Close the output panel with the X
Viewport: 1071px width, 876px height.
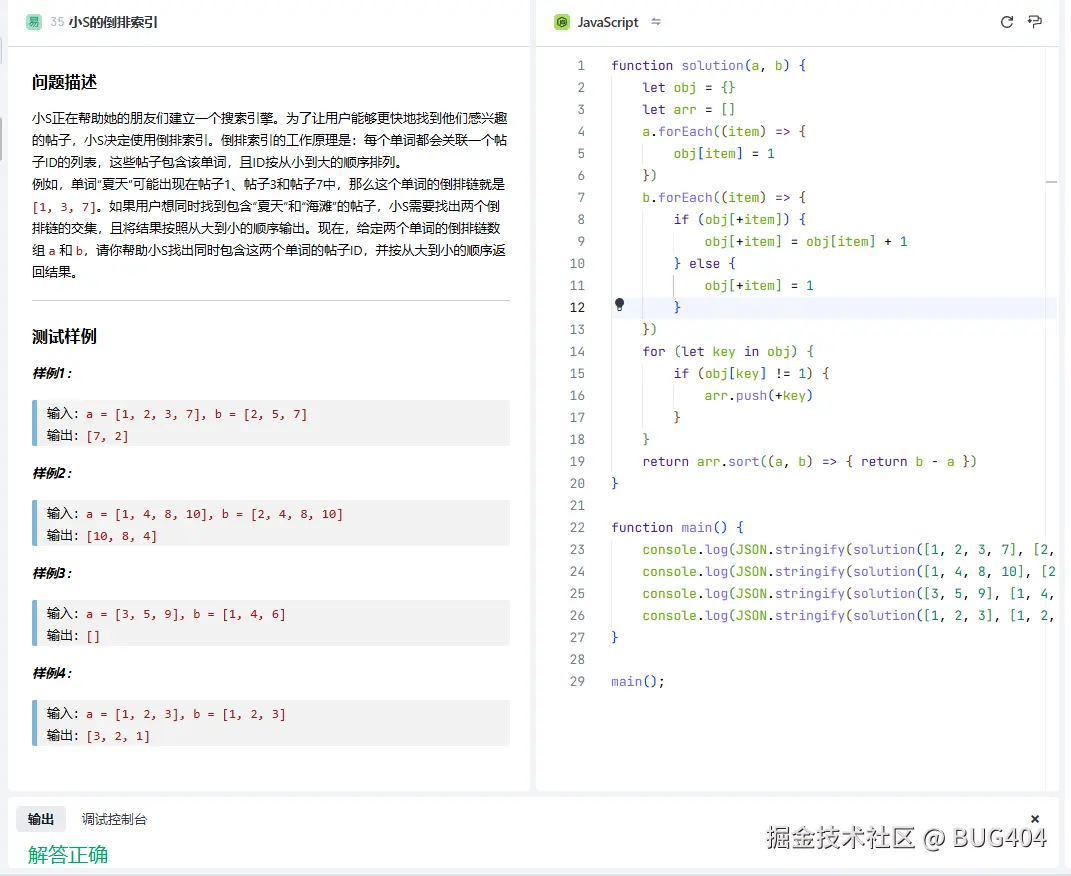click(x=1035, y=818)
